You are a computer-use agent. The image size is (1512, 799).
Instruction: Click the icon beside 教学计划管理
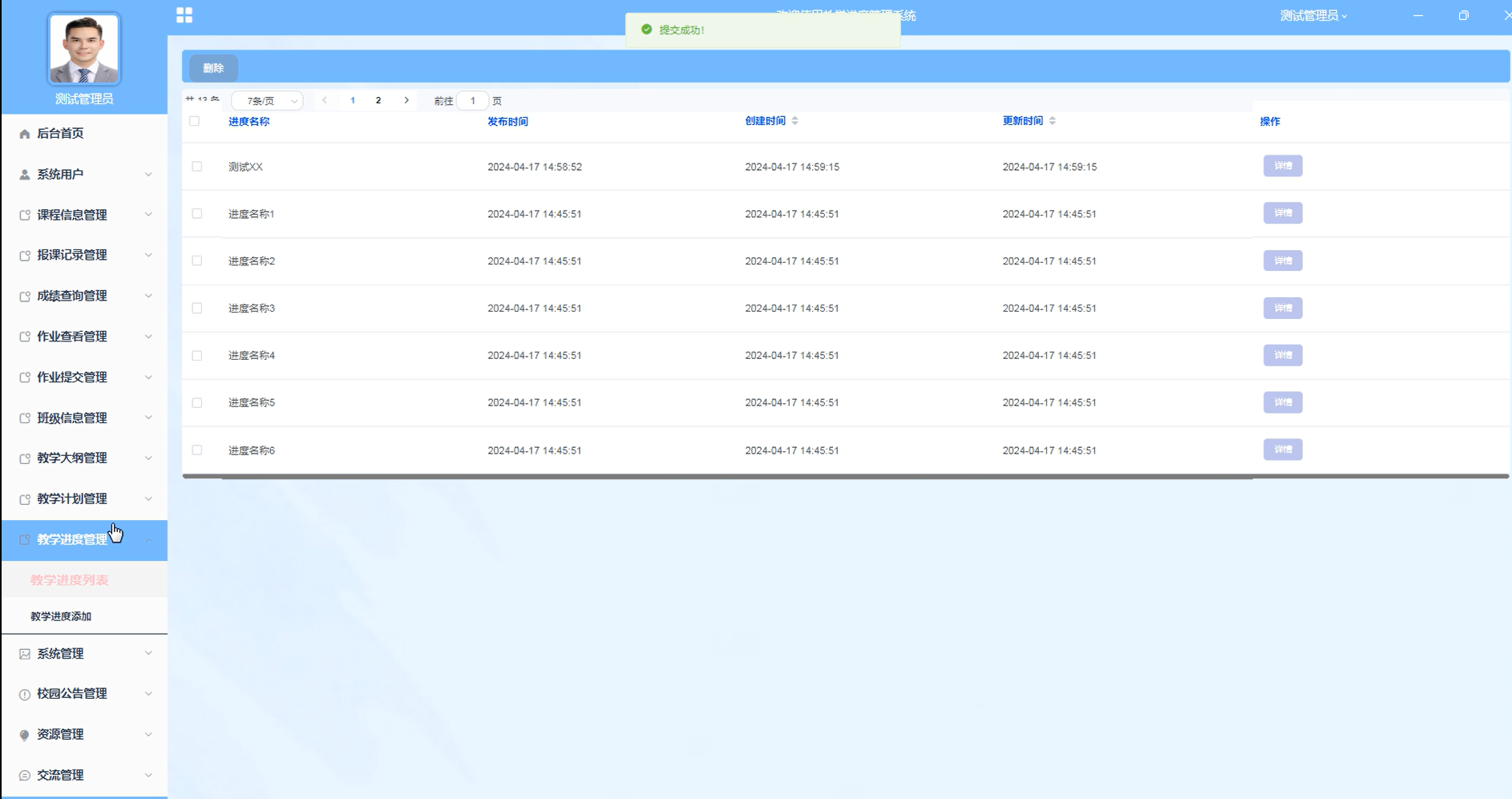coord(25,498)
